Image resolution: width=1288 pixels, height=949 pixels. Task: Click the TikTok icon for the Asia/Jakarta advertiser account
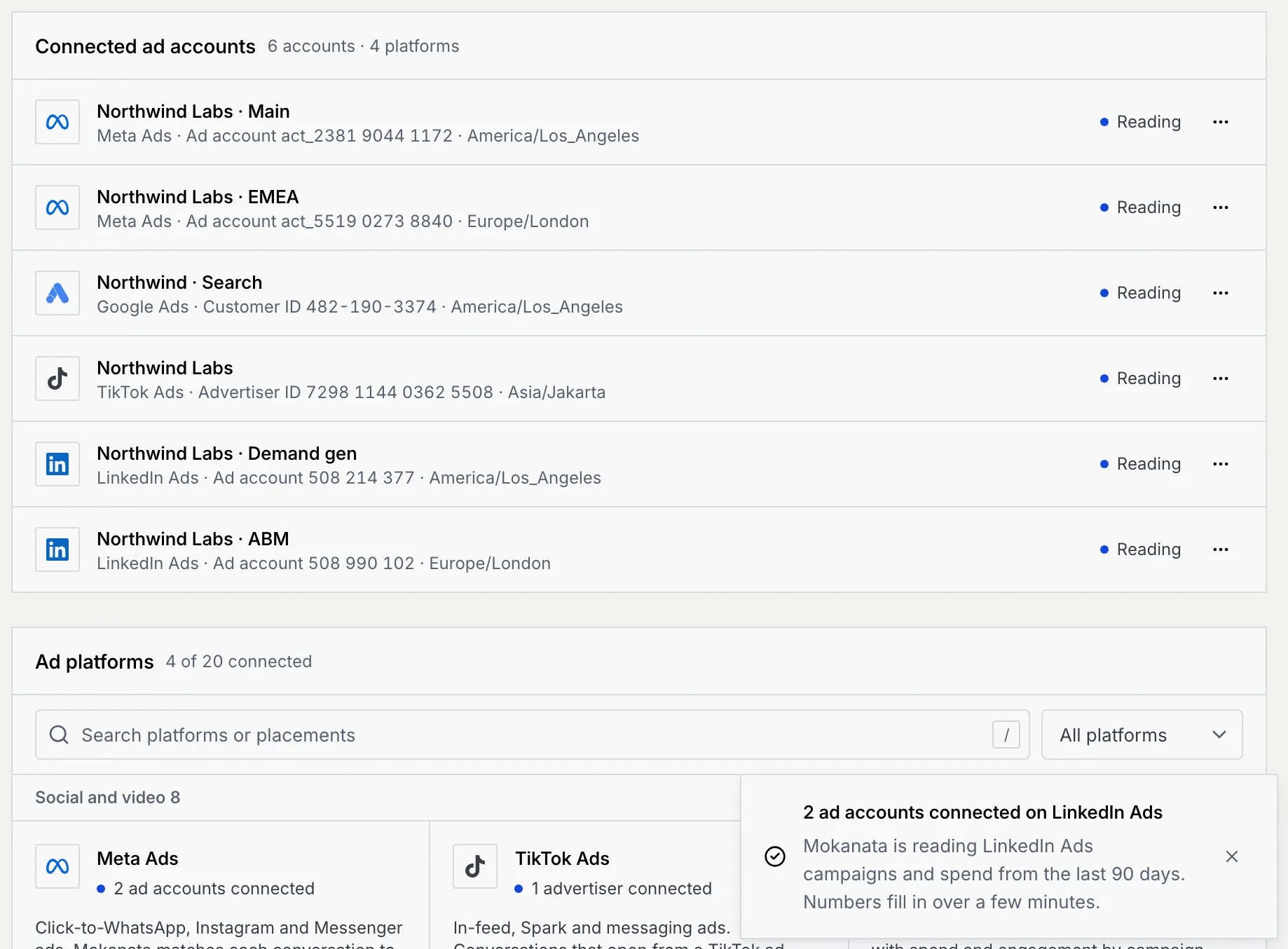(x=57, y=378)
